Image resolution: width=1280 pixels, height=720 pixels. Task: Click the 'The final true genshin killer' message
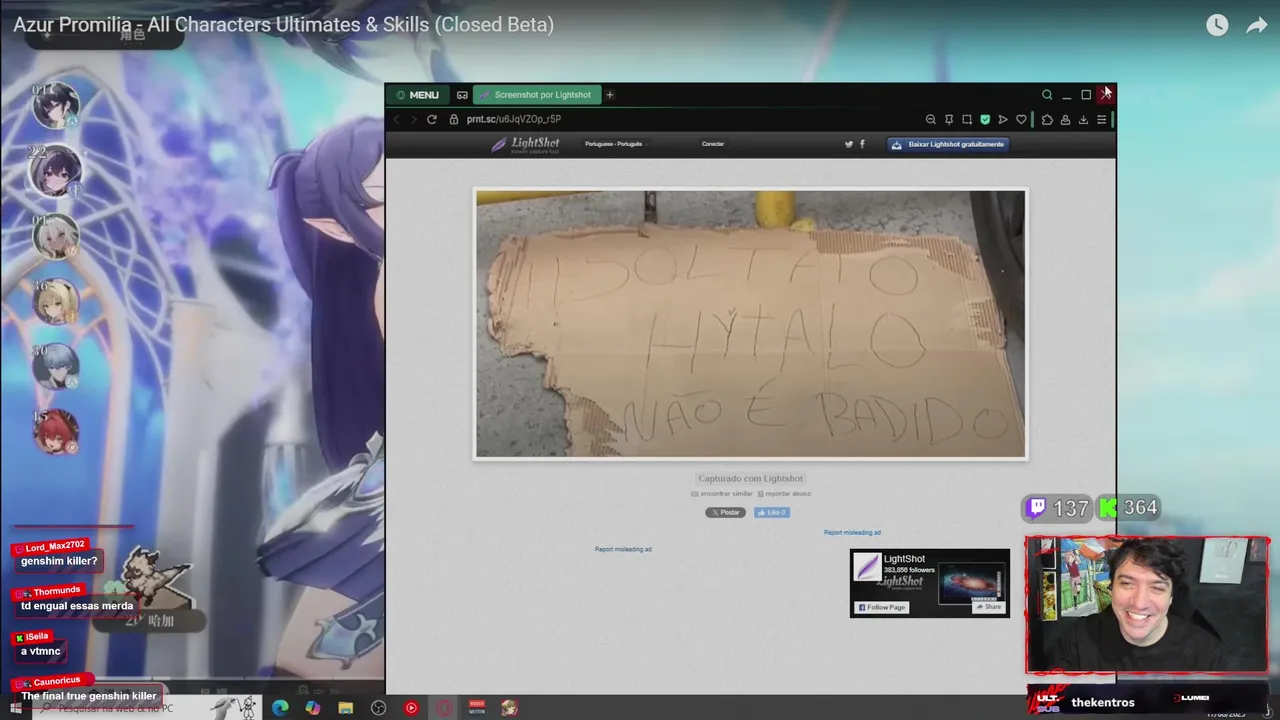click(88, 696)
